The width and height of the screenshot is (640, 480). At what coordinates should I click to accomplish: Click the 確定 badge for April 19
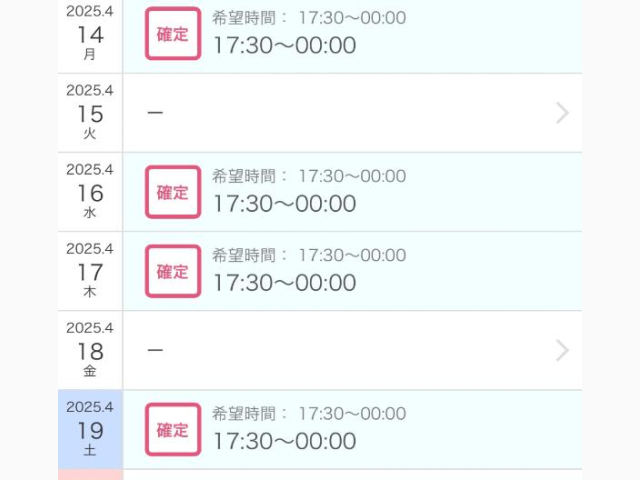point(173,429)
